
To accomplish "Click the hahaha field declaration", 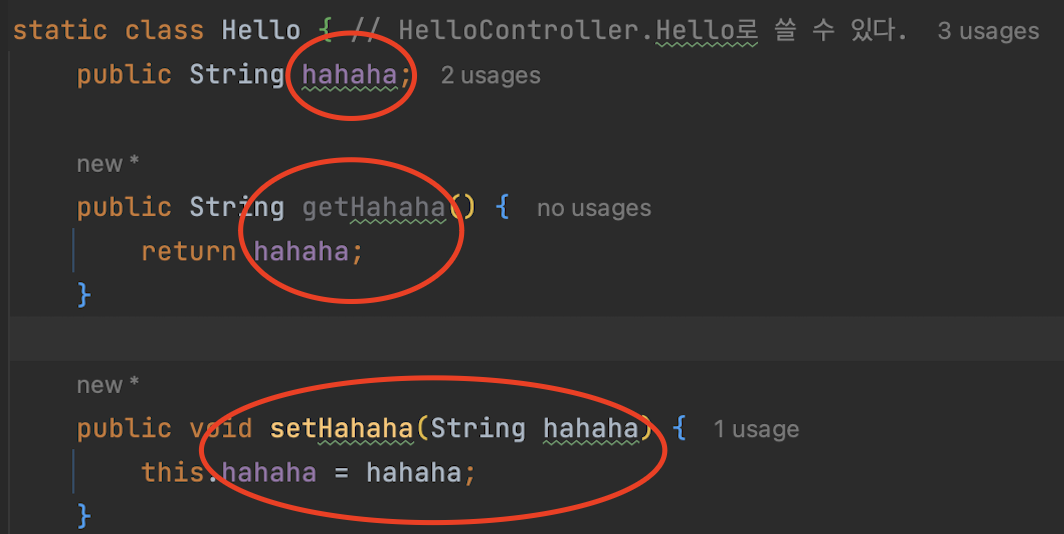I will click(x=349, y=75).
